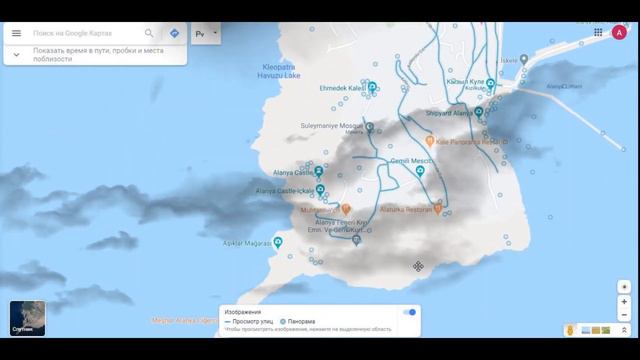Open the Alanya Castle İçkale marker
The height and width of the screenshot is (360, 640).
[x=320, y=190]
